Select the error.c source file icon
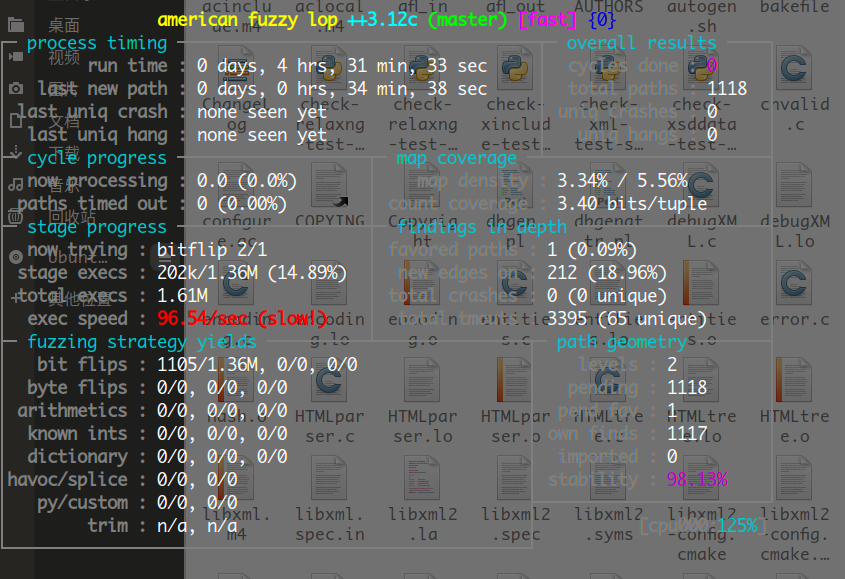The image size is (845, 579). coord(795,283)
